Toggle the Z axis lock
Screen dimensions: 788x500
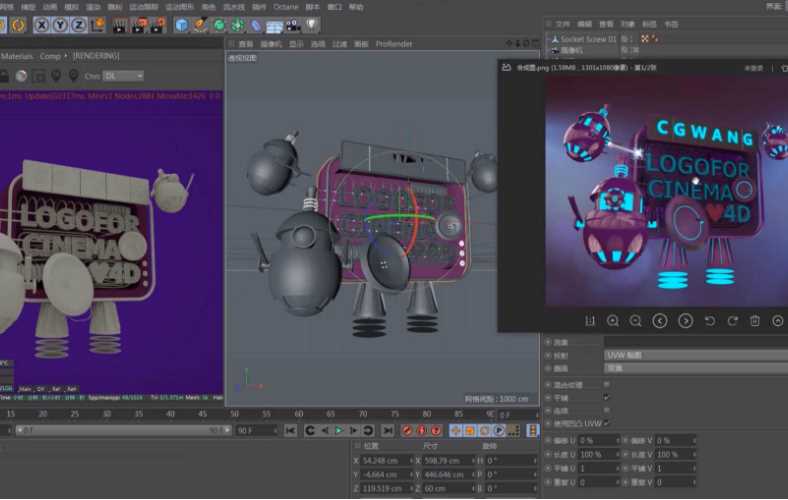pyautogui.click(x=78, y=25)
